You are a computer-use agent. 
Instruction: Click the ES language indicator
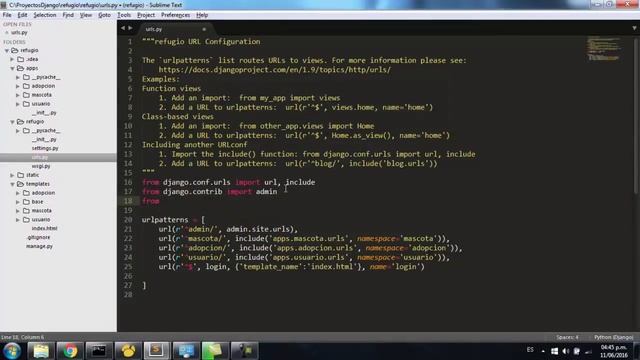coord(530,350)
